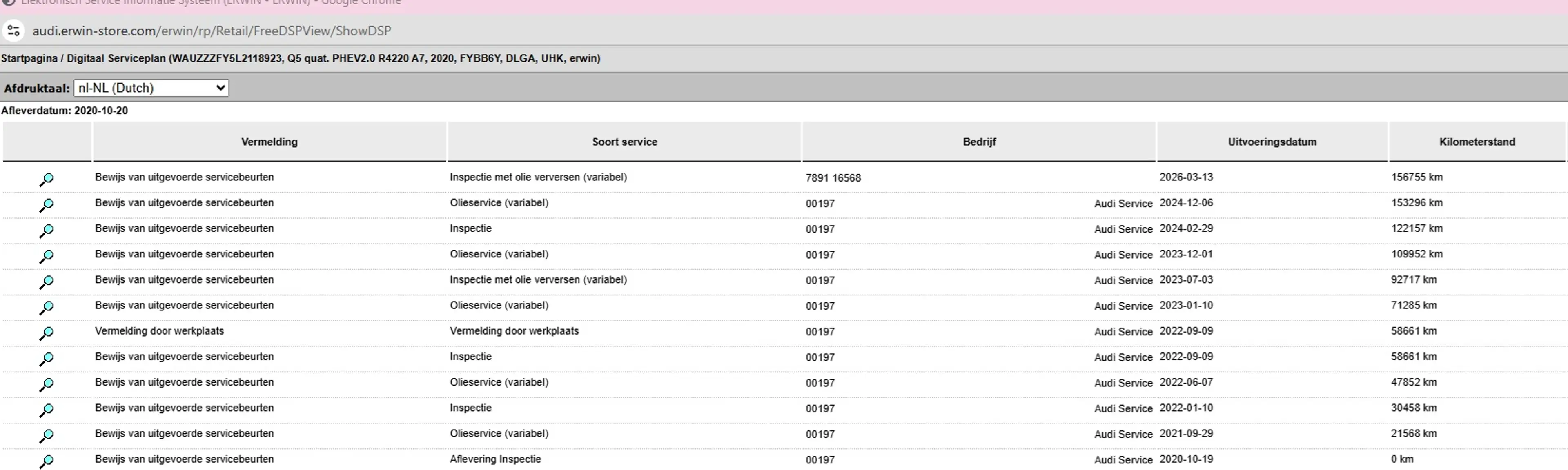Click the 'Aflevering Inspectie' service type
The height and width of the screenshot is (470, 1568).
click(495, 459)
